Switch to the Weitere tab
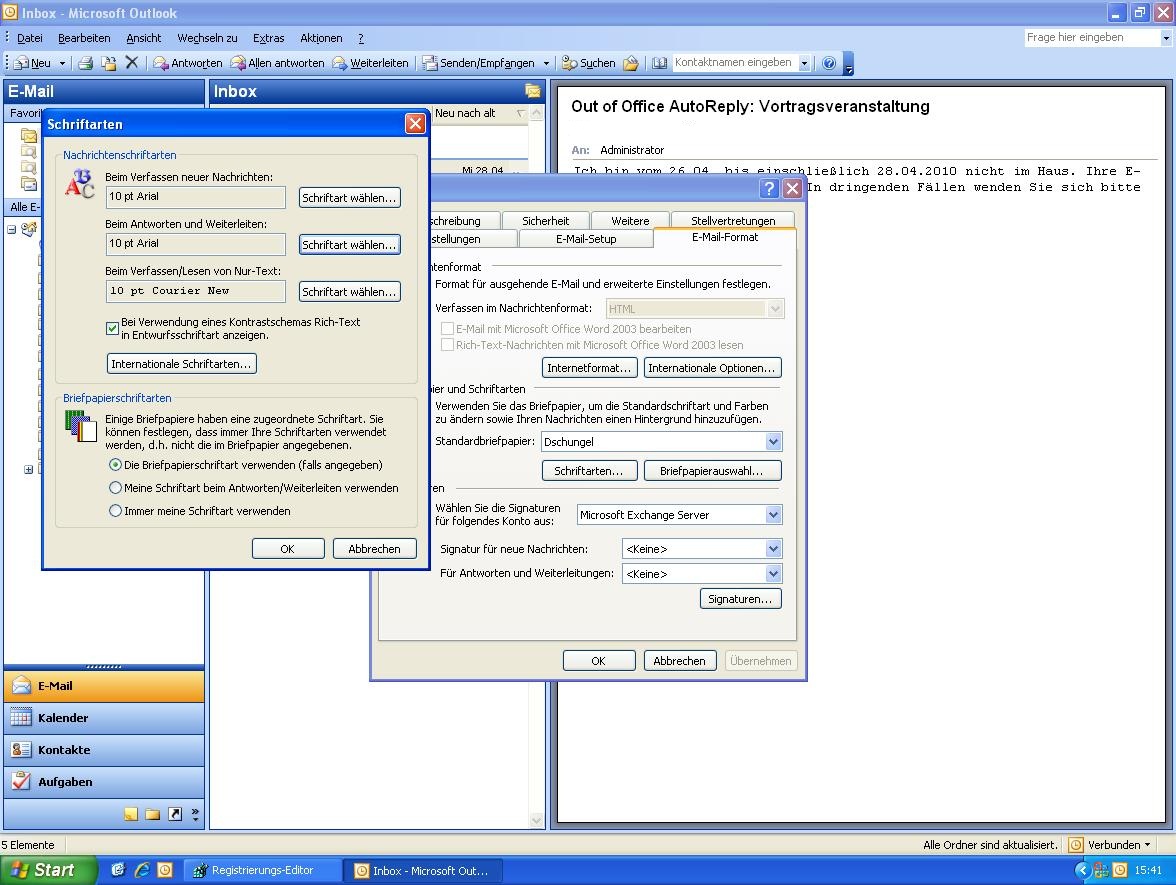The image size is (1176, 885). [x=630, y=220]
